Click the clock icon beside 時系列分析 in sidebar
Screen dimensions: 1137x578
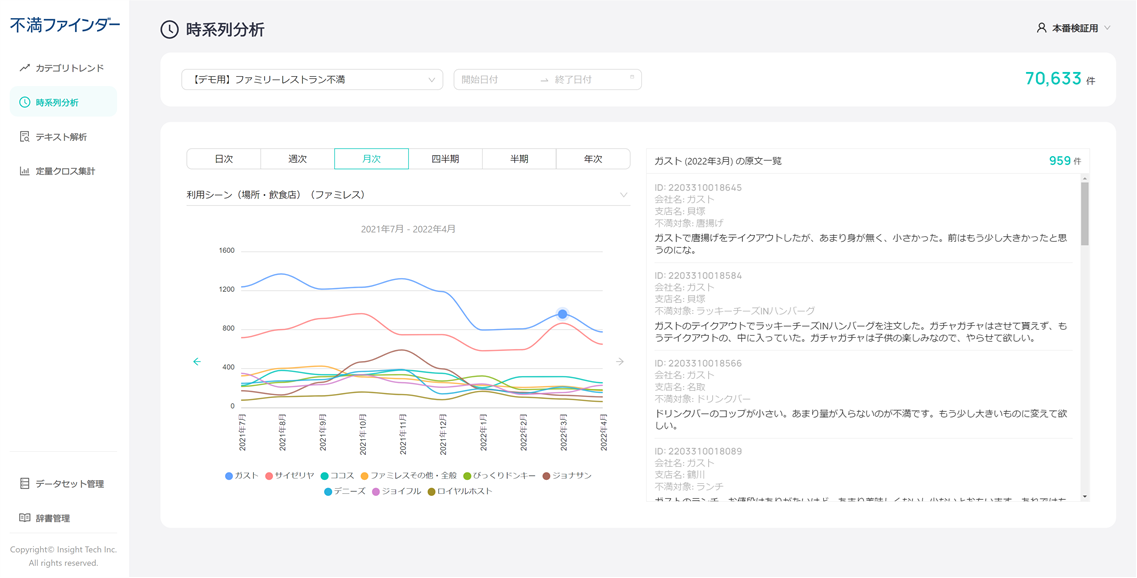pos(25,102)
